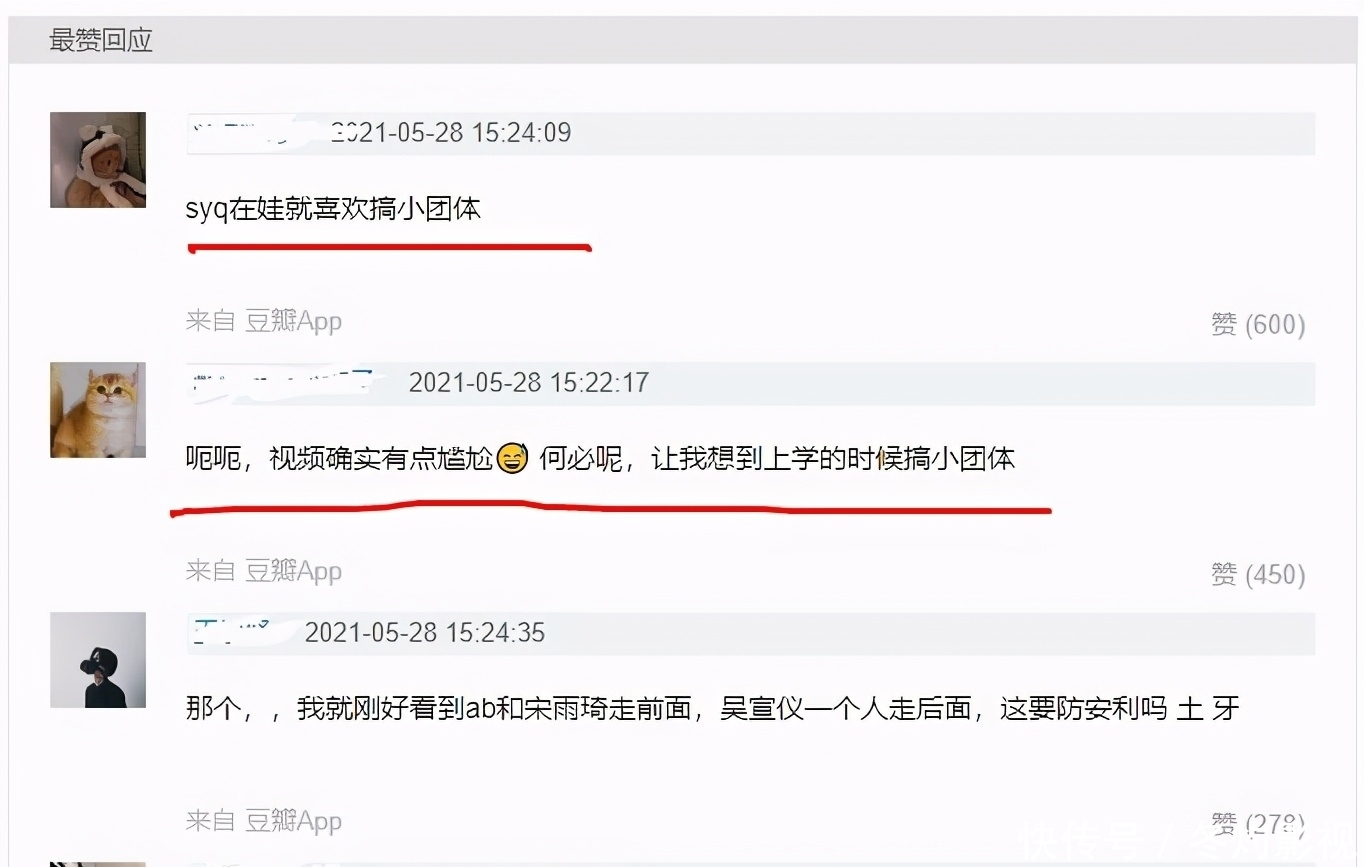Select the 最赞回应 section header
Screen dimensions: 1364x867
coord(101,41)
